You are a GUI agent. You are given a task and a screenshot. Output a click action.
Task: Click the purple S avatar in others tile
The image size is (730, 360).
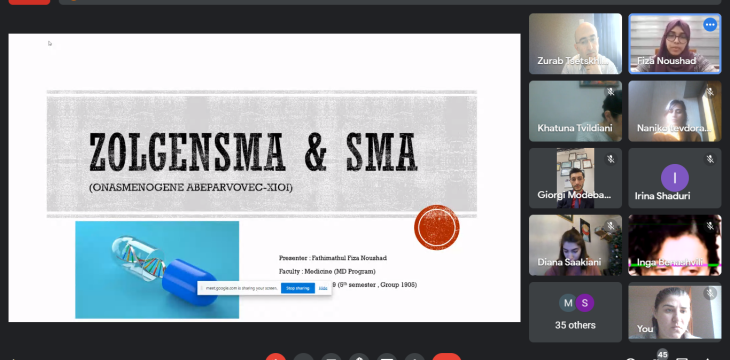coord(585,303)
